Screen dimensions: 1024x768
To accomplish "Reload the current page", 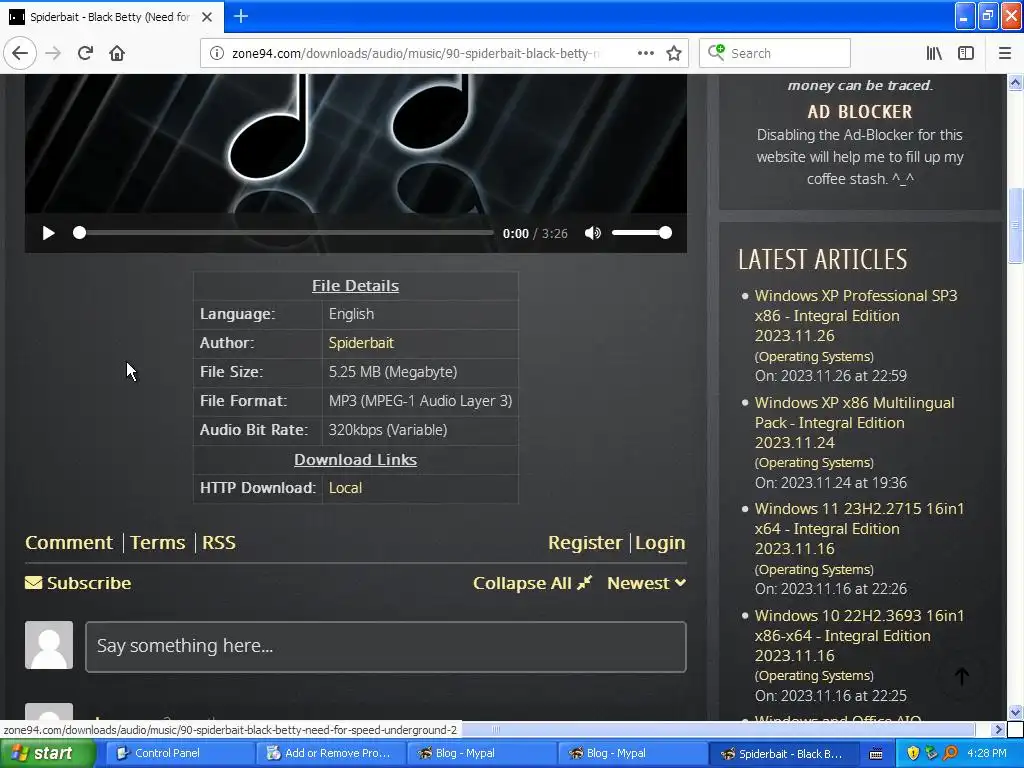I will pyautogui.click(x=85, y=53).
